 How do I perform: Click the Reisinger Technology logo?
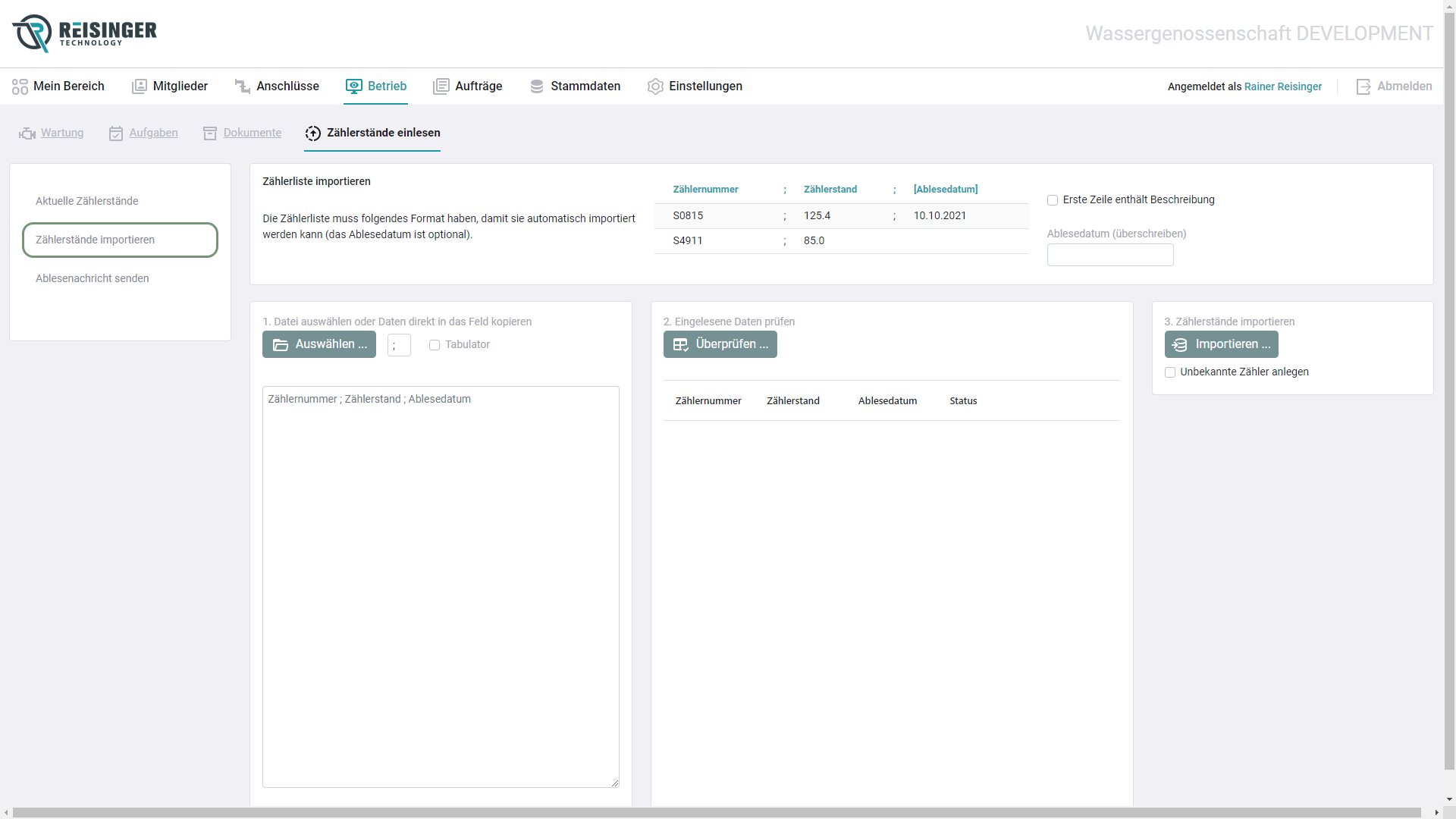(x=84, y=33)
